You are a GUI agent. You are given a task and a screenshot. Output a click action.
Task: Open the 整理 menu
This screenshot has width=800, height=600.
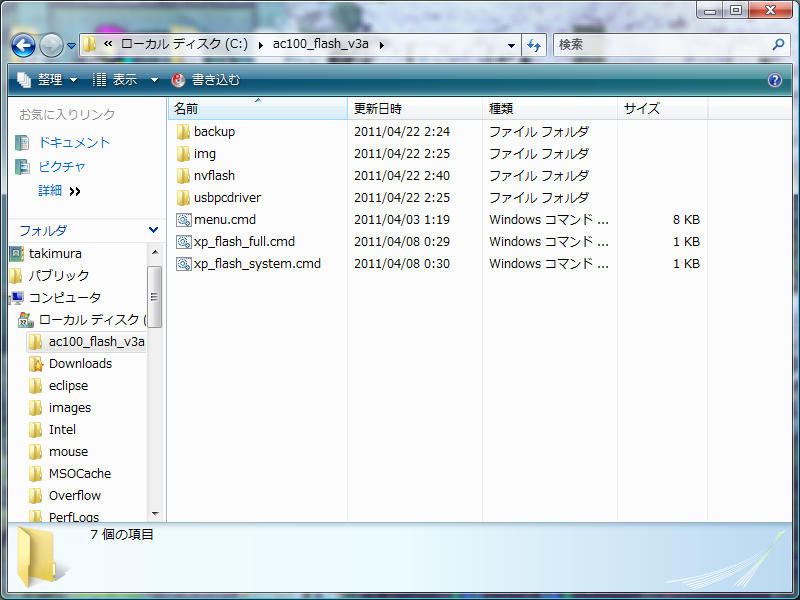(47, 80)
